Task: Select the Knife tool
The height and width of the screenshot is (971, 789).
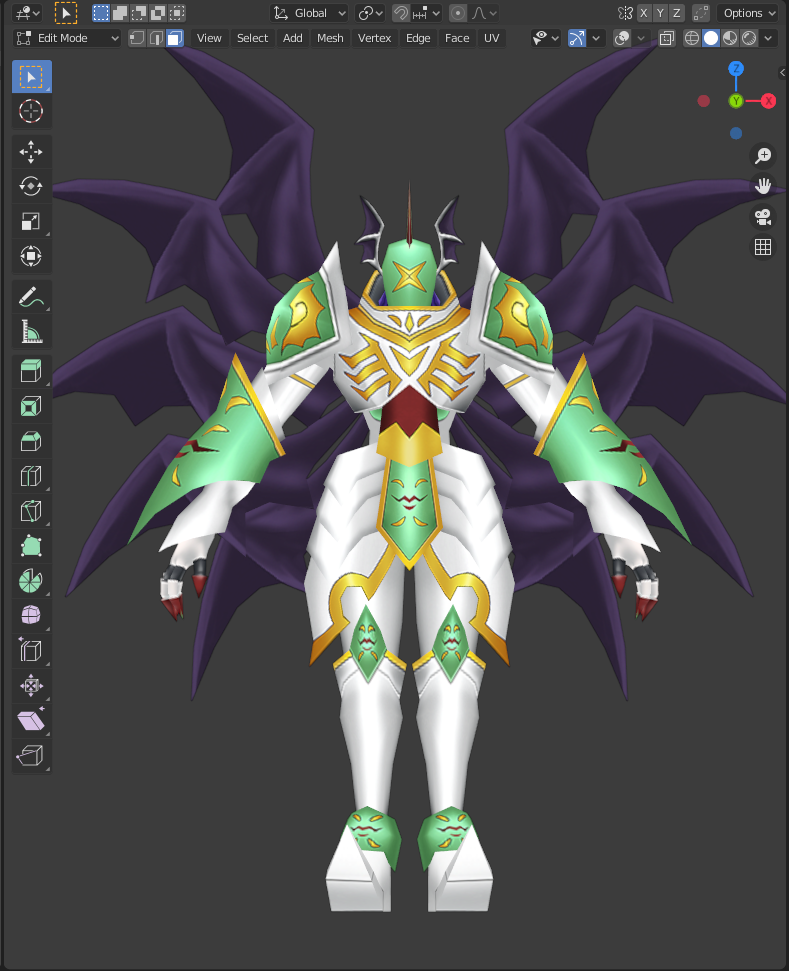Action: [x=31, y=511]
